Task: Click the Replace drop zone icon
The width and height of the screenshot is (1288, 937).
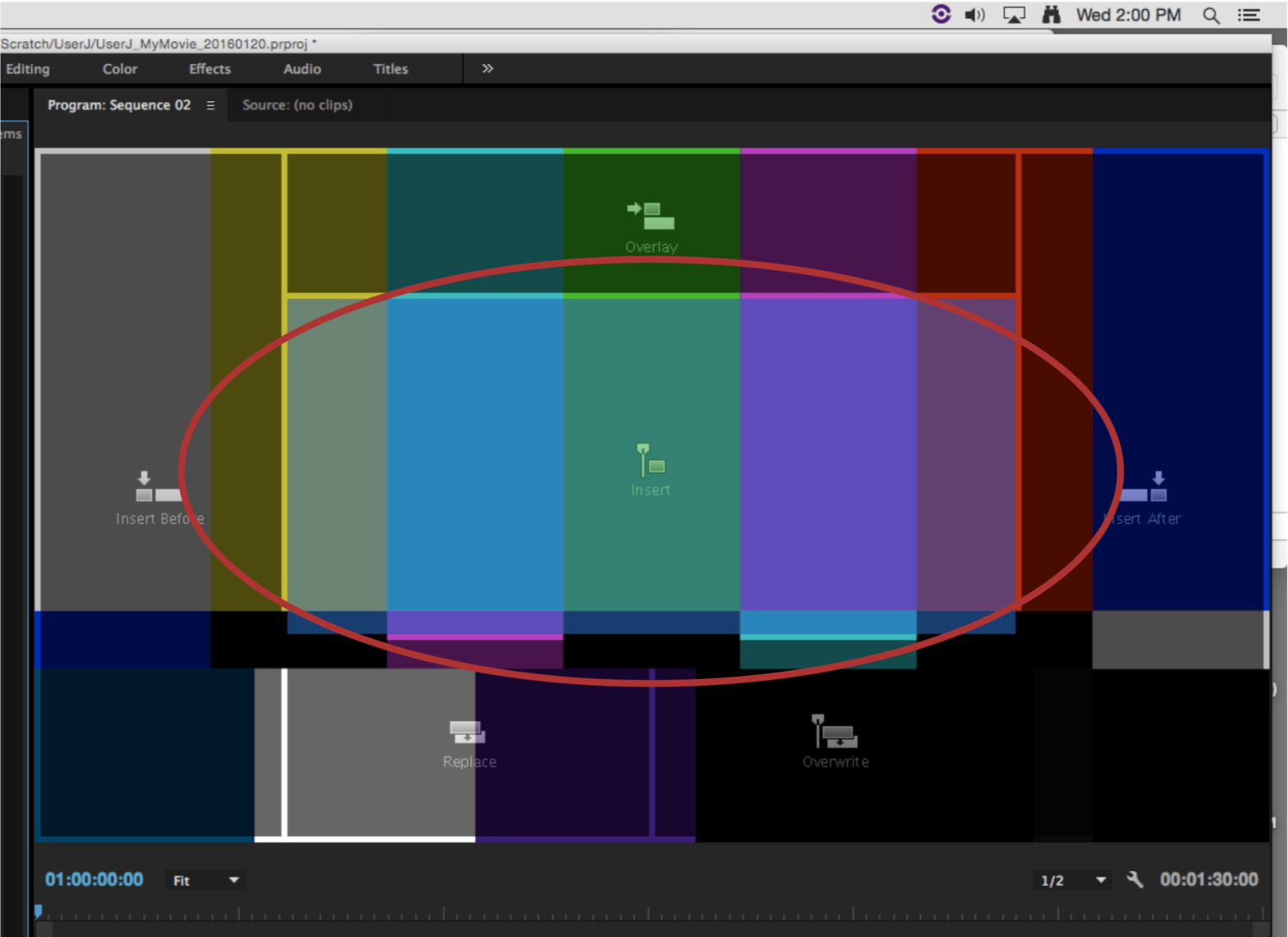Action: click(467, 732)
